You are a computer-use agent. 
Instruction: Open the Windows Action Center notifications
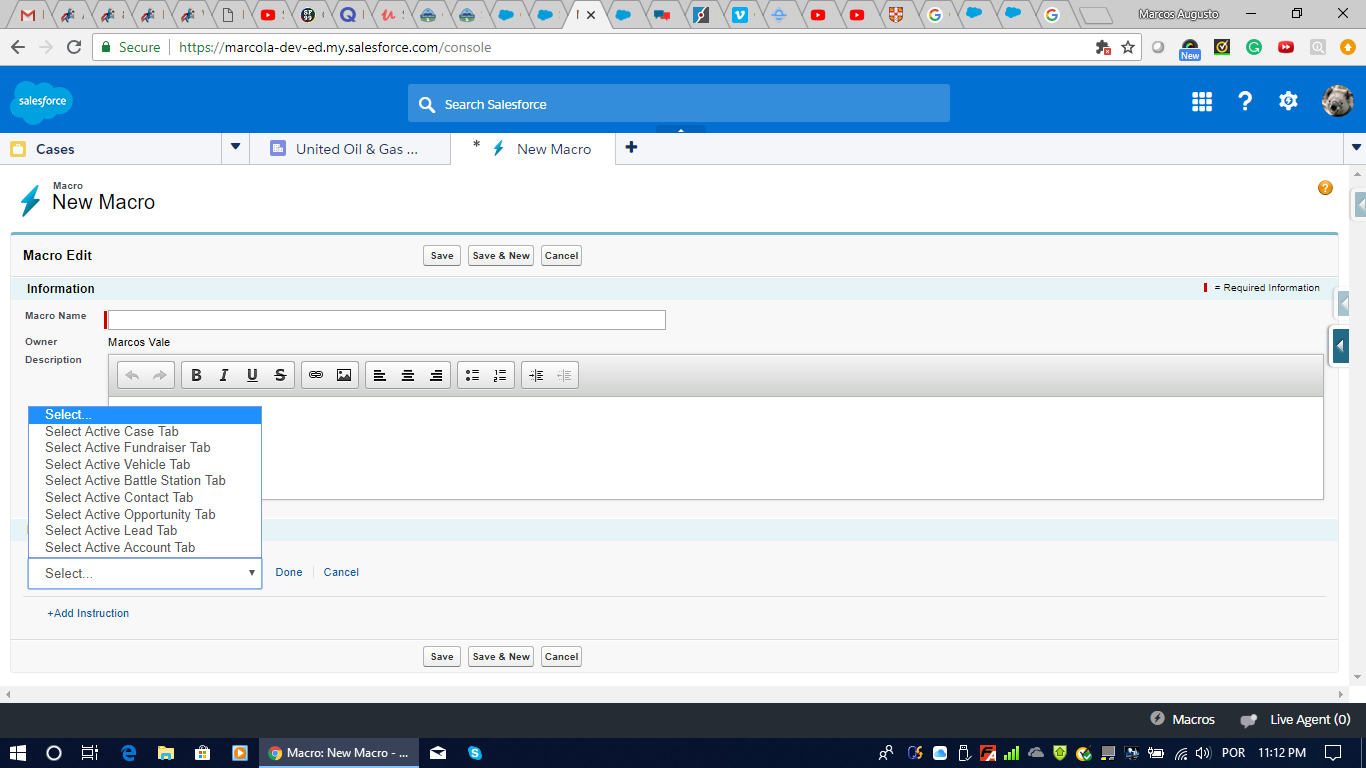(x=1333, y=753)
